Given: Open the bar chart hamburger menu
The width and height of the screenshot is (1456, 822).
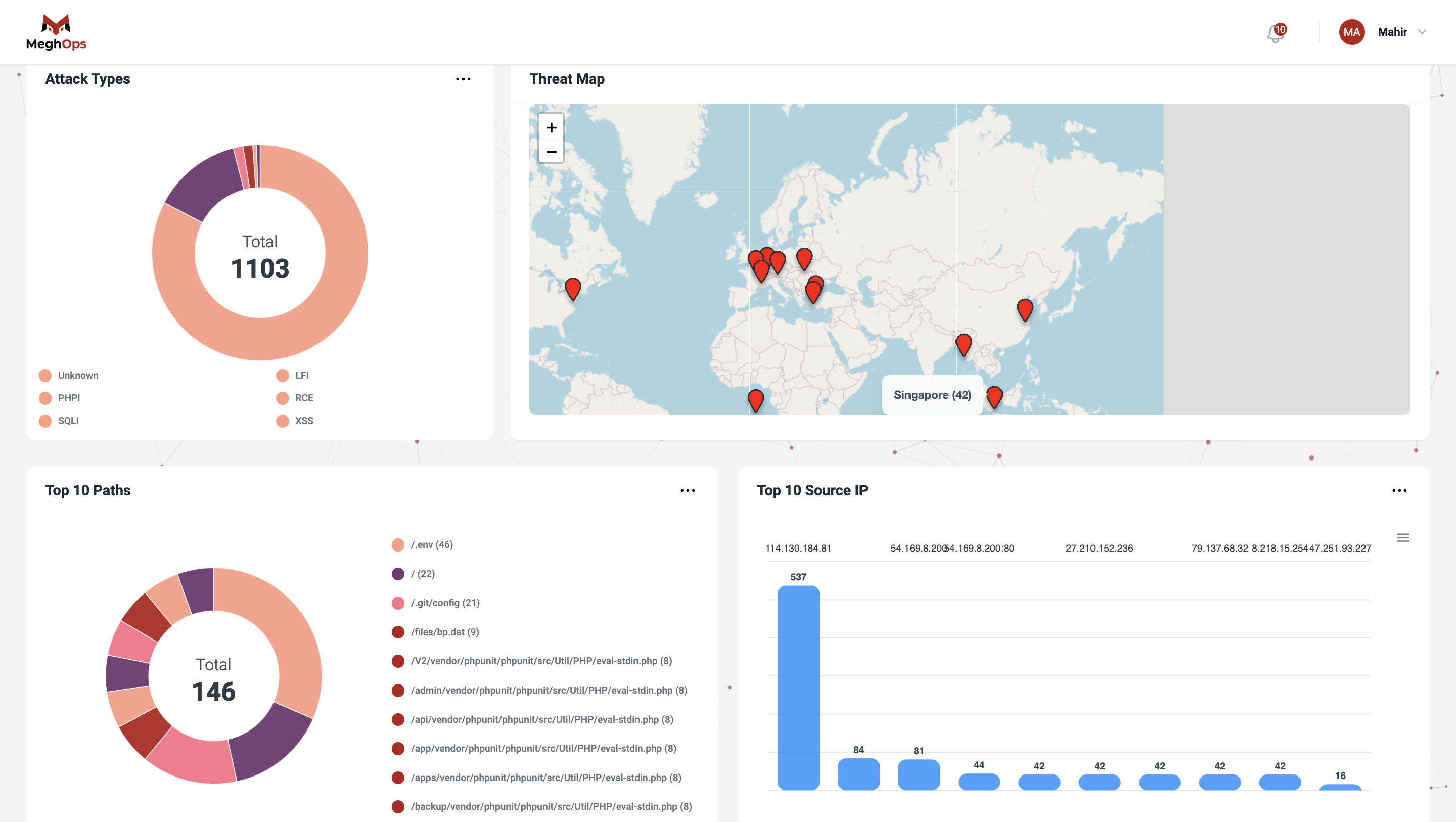Looking at the screenshot, I should (1403, 537).
